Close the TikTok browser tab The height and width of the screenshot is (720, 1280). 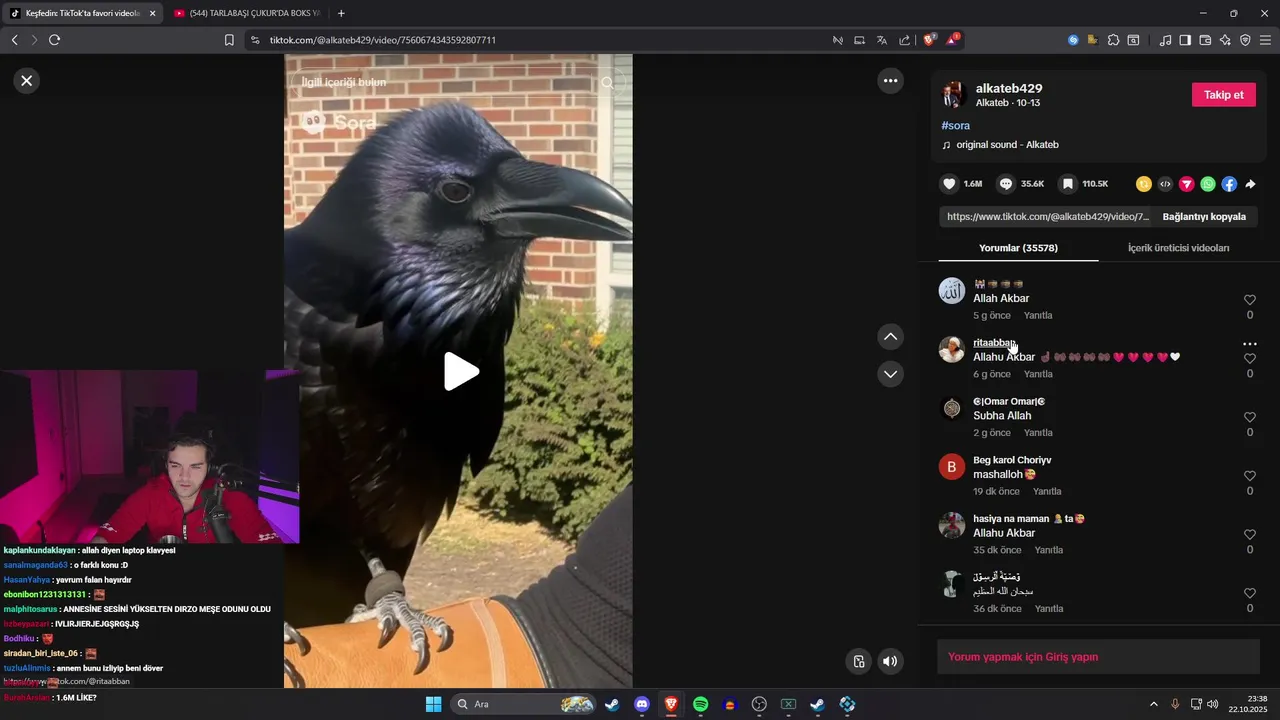(x=153, y=13)
